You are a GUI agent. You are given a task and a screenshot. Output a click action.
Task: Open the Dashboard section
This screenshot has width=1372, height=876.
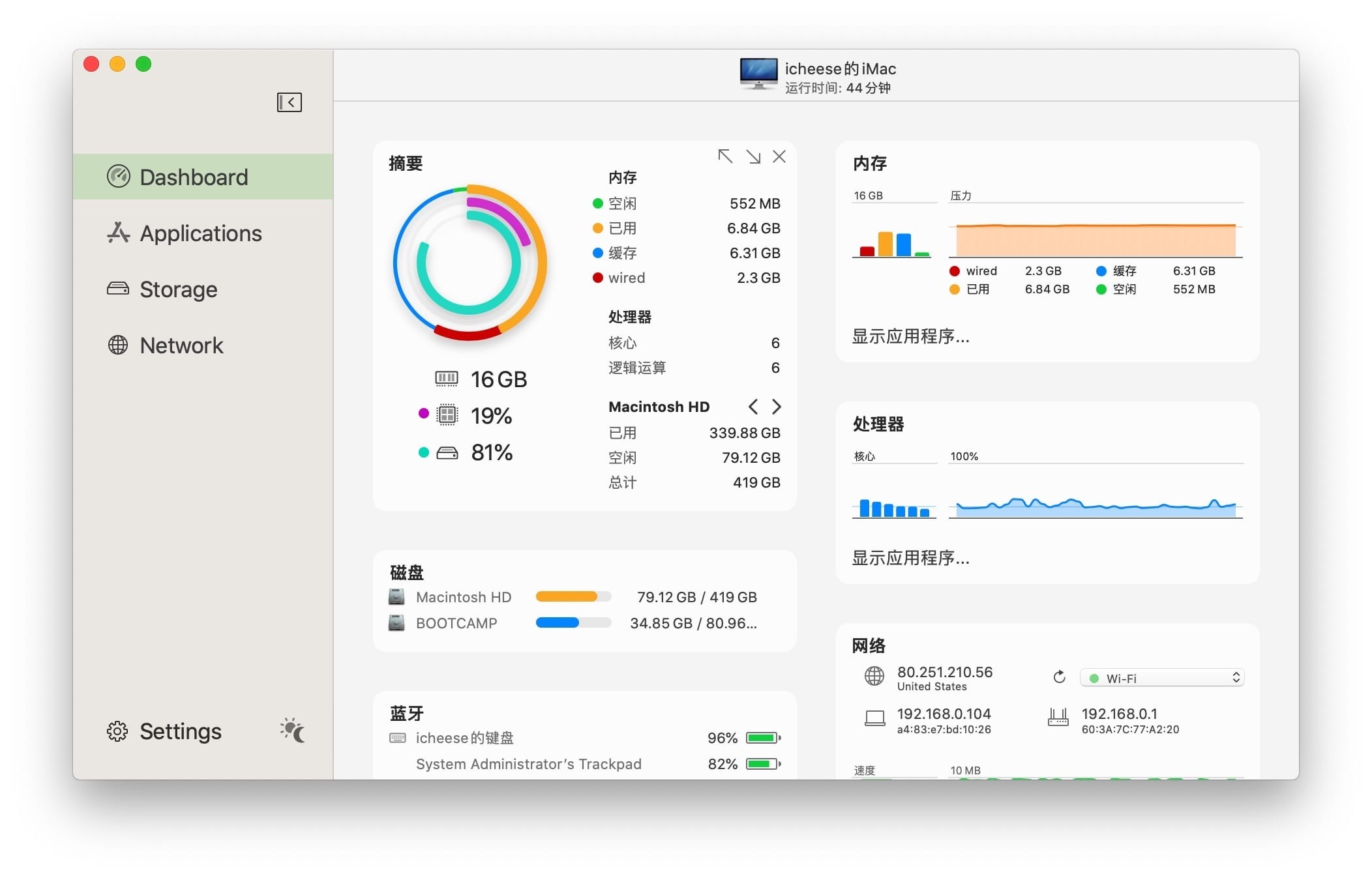click(x=194, y=177)
